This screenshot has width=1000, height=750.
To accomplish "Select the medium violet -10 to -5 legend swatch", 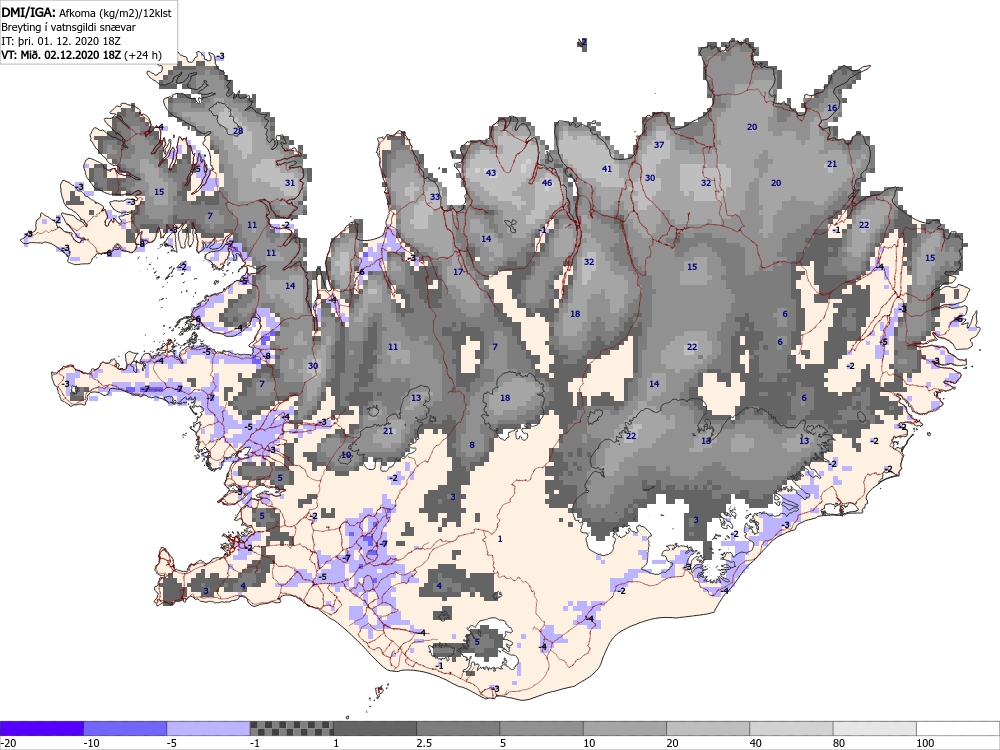I will (125, 728).
